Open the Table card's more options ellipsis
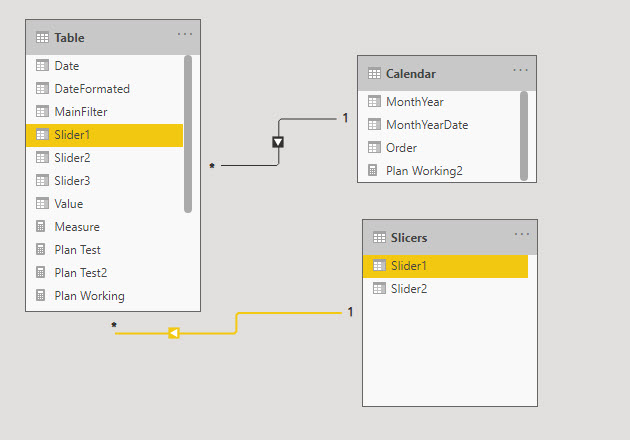This screenshot has width=630, height=440. 185,34
